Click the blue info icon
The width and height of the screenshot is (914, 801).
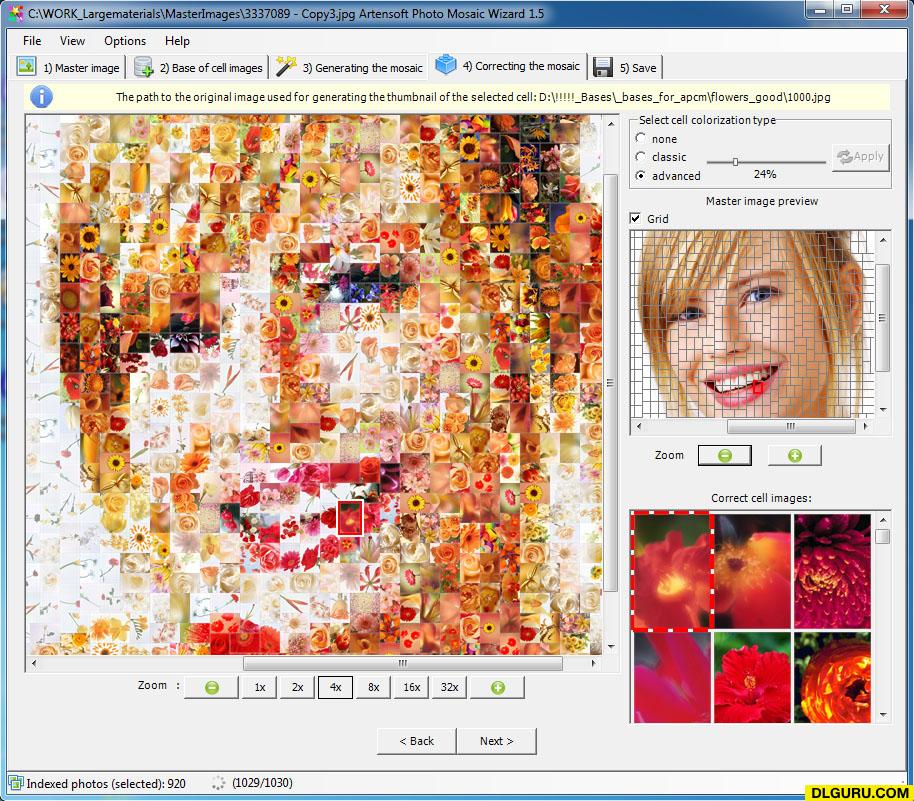click(x=41, y=97)
